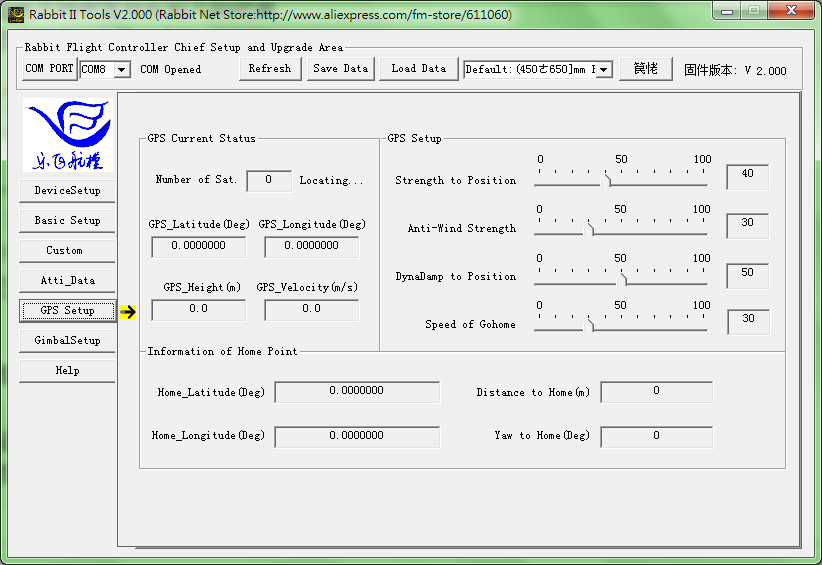Select the GPS Setup page
Image resolution: width=822 pixels, height=565 pixels.
click(67, 311)
